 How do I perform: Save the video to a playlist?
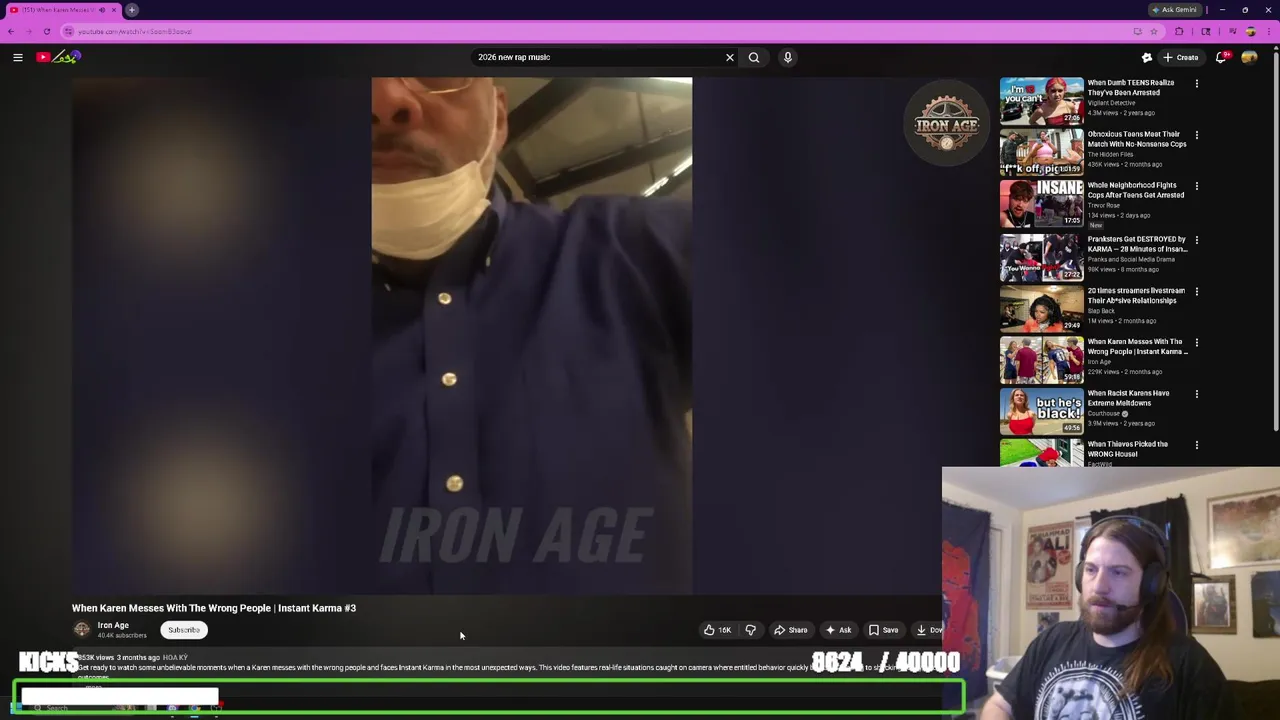coord(883,630)
